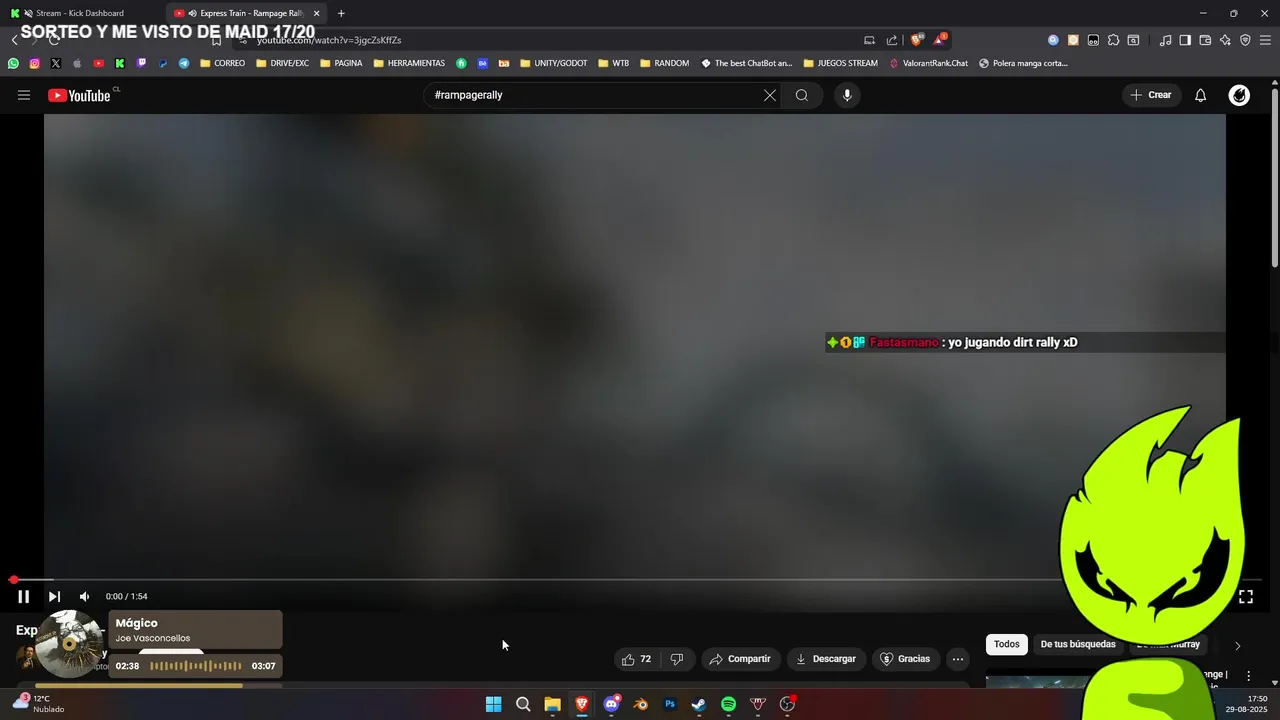Image resolution: width=1280 pixels, height=720 pixels.
Task: Send a Gracias super thanks
Action: click(904, 659)
